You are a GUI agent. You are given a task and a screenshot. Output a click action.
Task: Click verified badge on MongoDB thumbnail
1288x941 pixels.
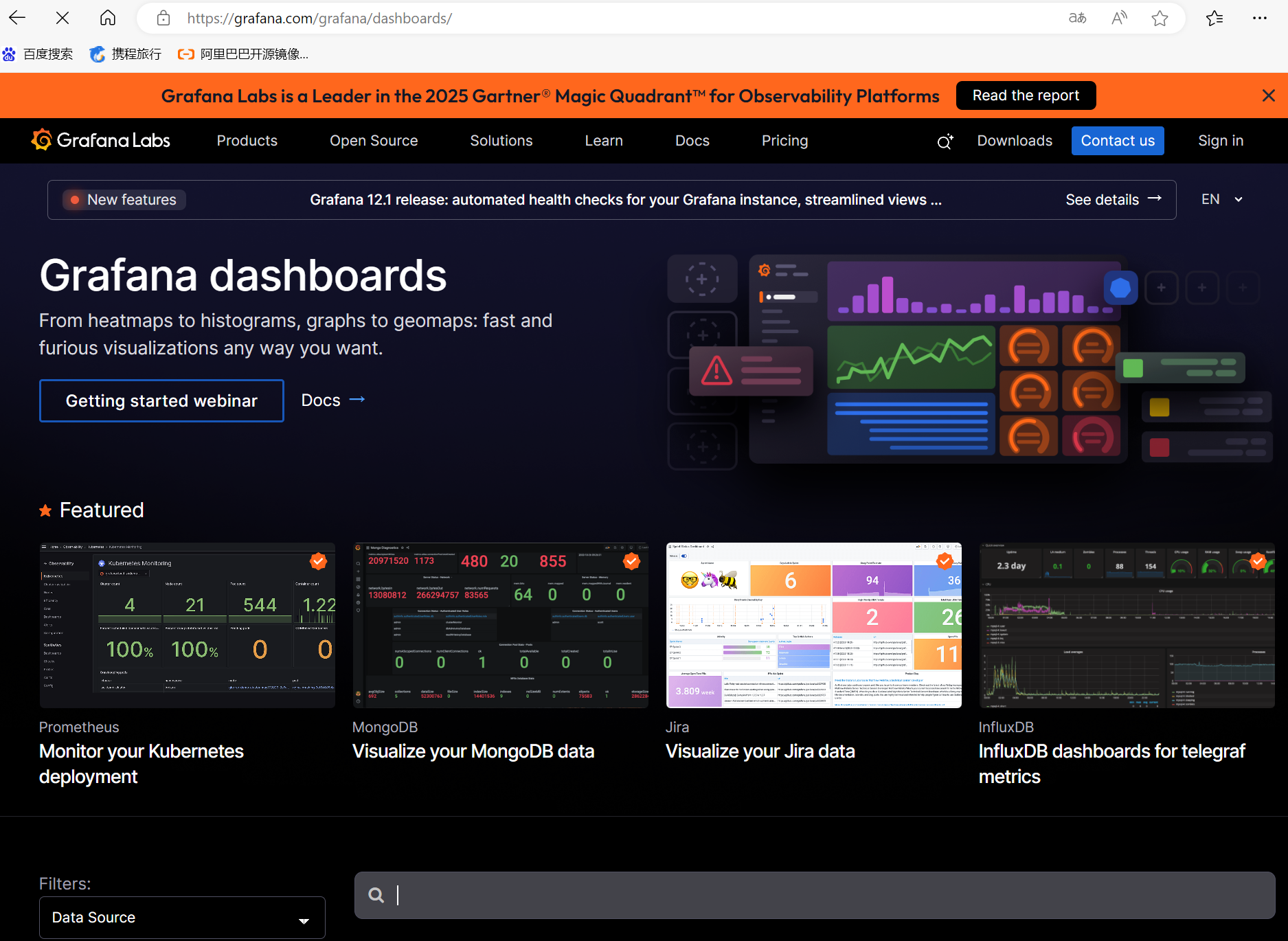(631, 561)
